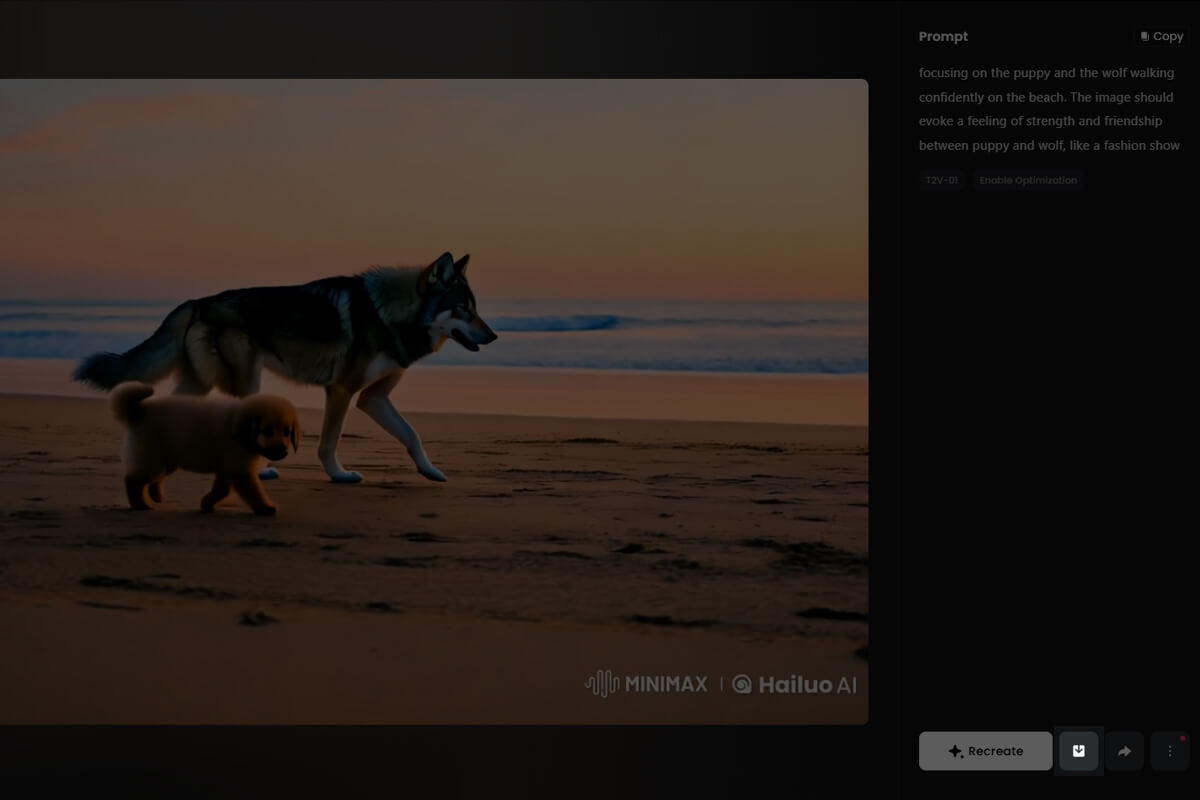Click the MINIMAX watermark text
This screenshot has width=1200, height=800.
(666, 684)
